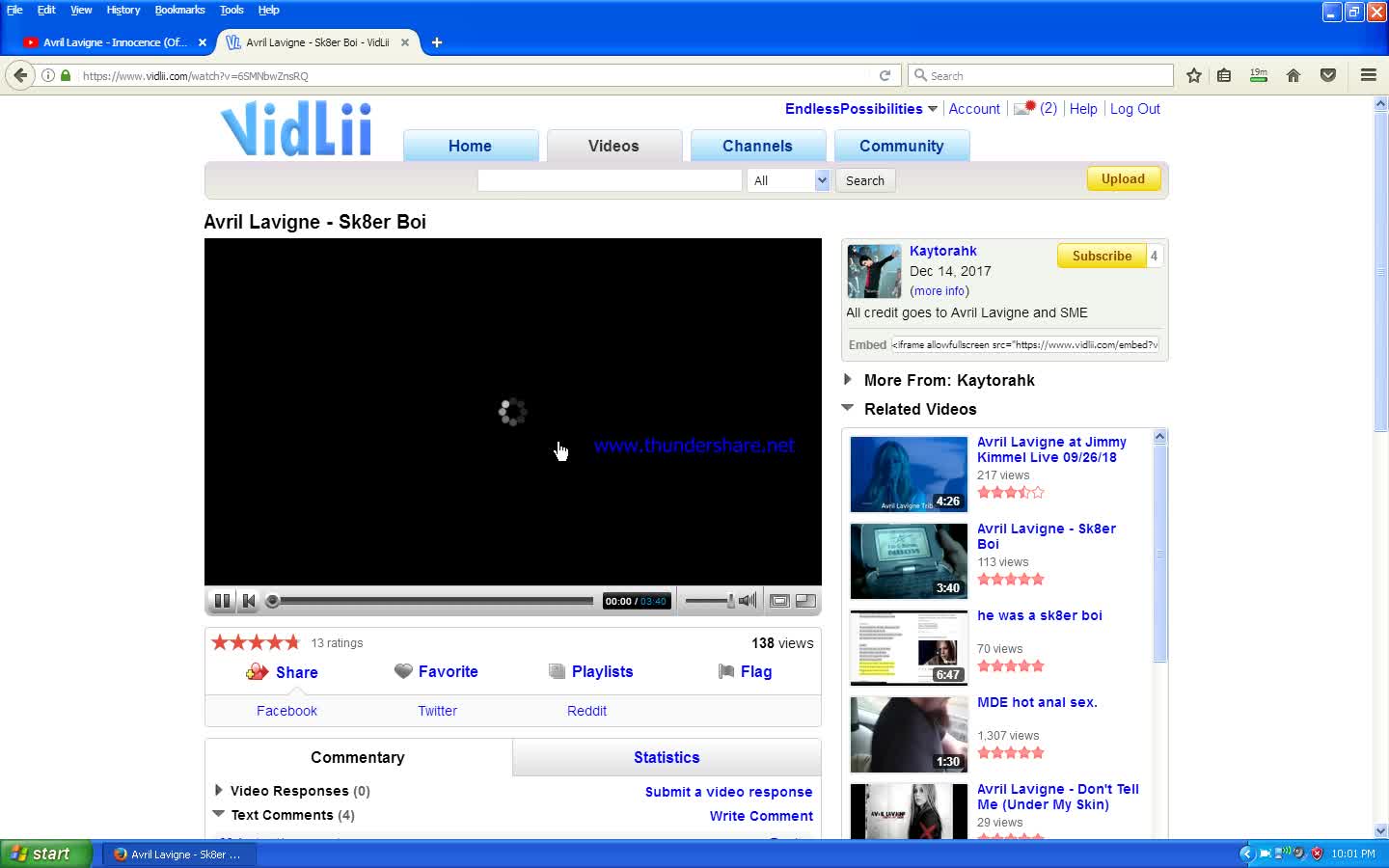The width and height of the screenshot is (1389, 868).
Task: Select the embed code field
Action: coord(1025,344)
